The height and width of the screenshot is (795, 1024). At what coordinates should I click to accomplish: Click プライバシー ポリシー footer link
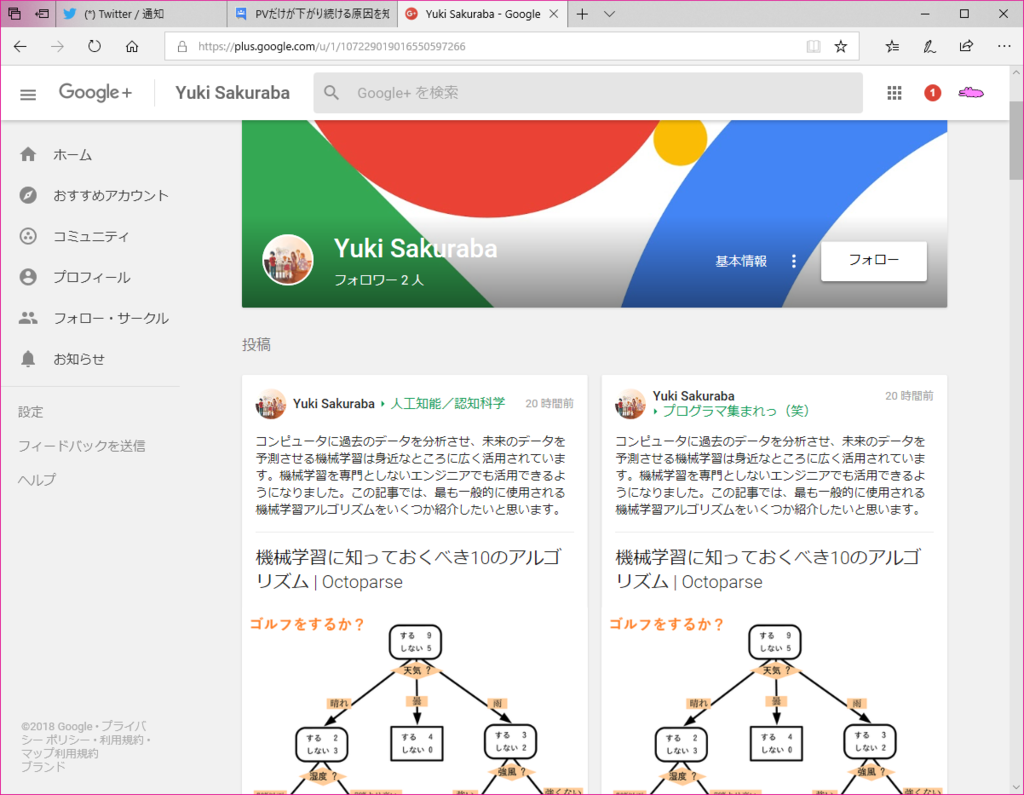coord(83,733)
